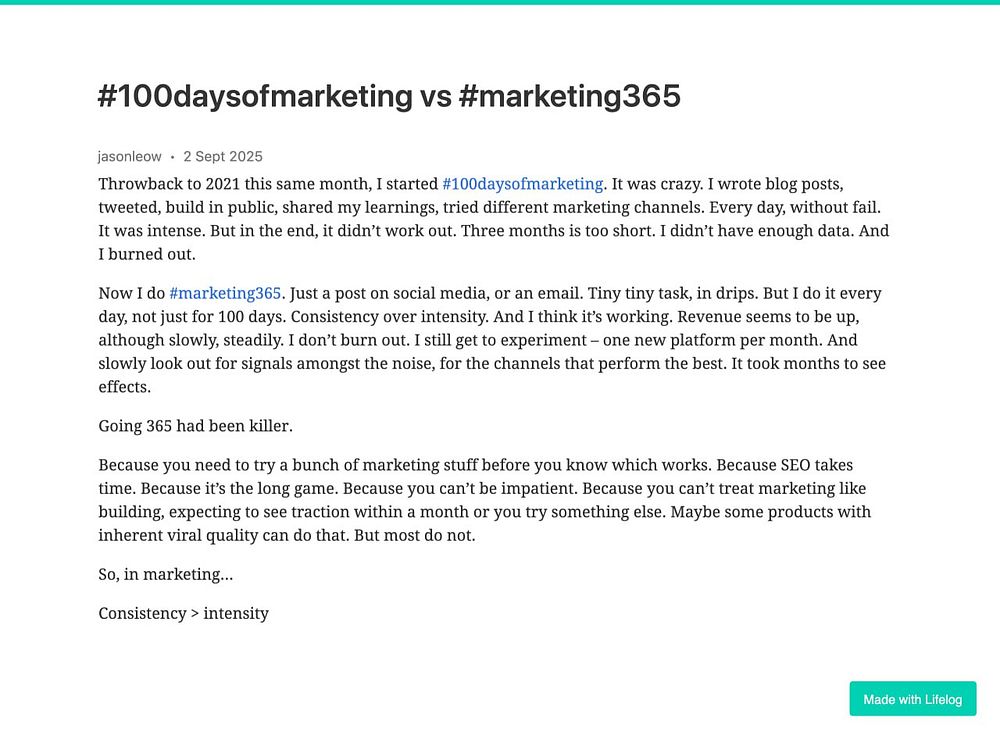
Task: Click the dot separator between author and date
Action: click(172, 157)
